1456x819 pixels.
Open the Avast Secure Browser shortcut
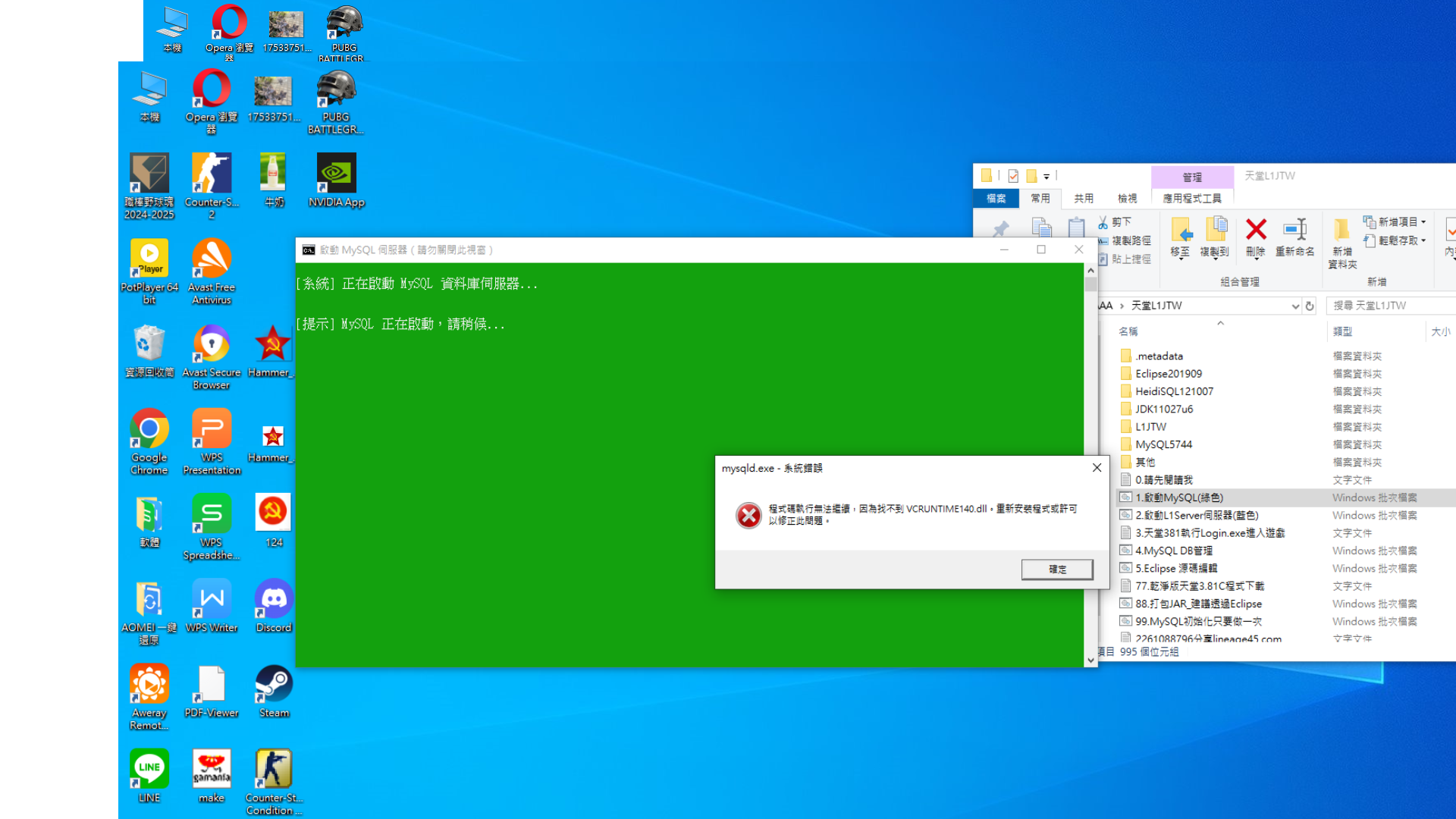click(x=212, y=356)
